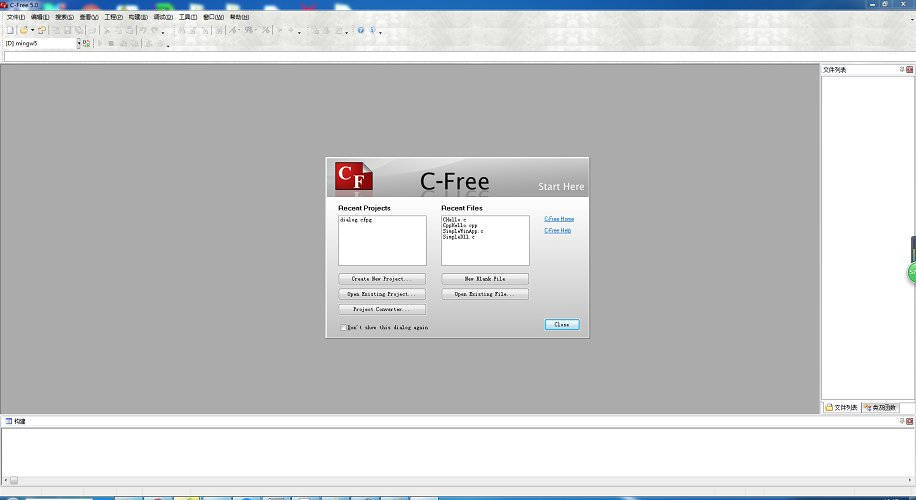916x500 pixels.
Task: Click Open Existing File button
Action: (x=485, y=294)
